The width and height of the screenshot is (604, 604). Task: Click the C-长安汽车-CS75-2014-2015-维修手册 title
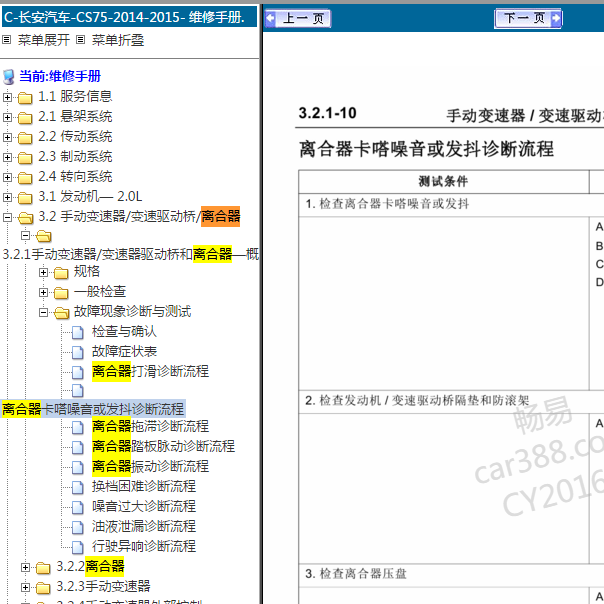(x=129, y=17)
